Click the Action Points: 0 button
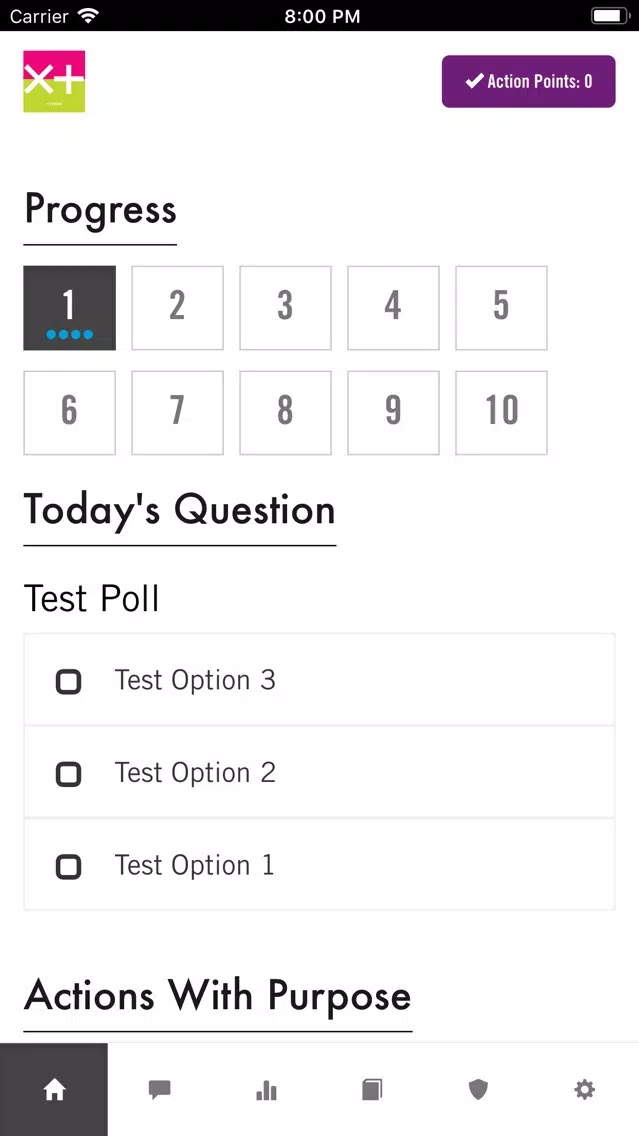639x1136 pixels. point(529,81)
